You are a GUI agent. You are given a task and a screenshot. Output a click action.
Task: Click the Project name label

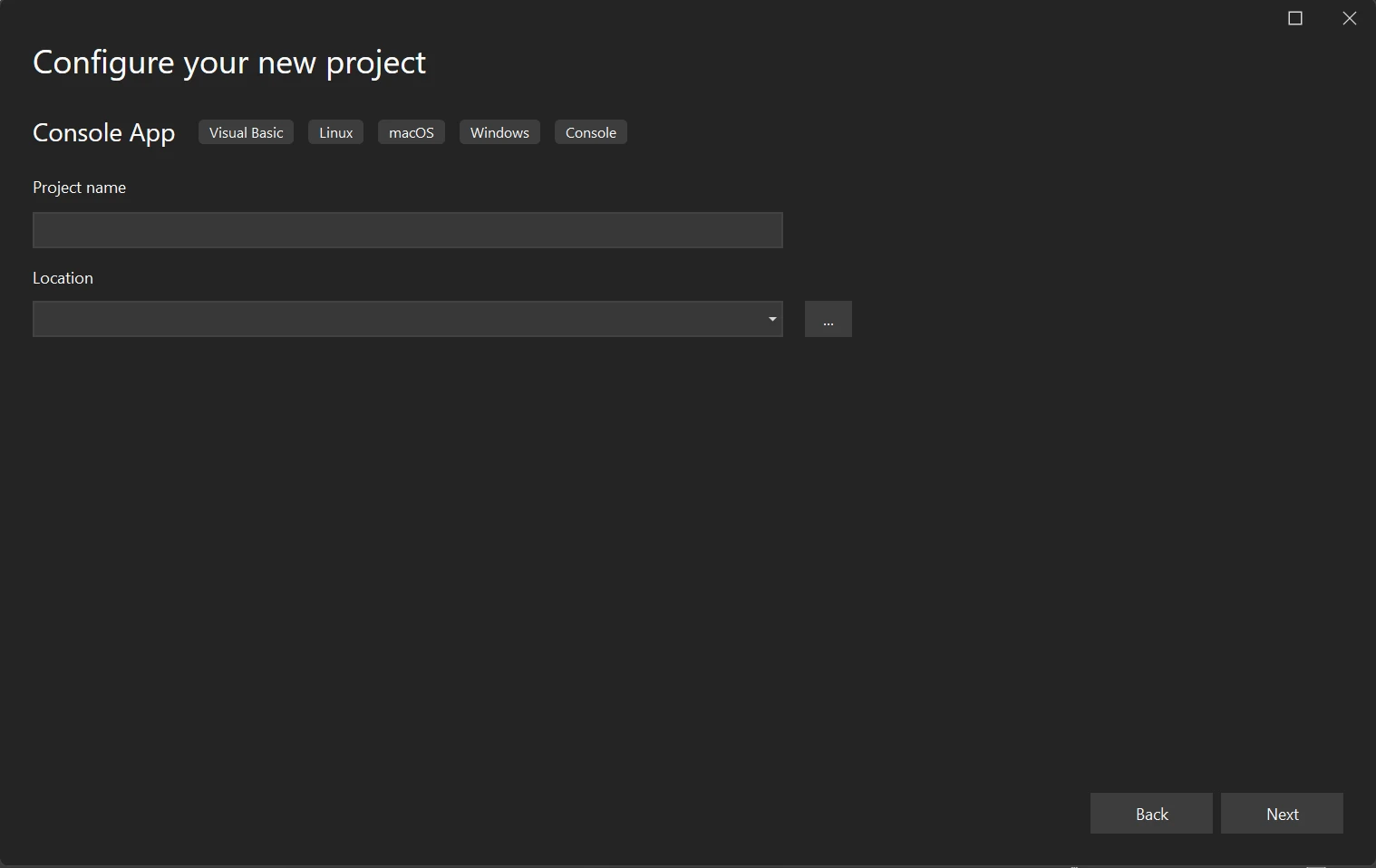pyautogui.click(x=79, y=188)
